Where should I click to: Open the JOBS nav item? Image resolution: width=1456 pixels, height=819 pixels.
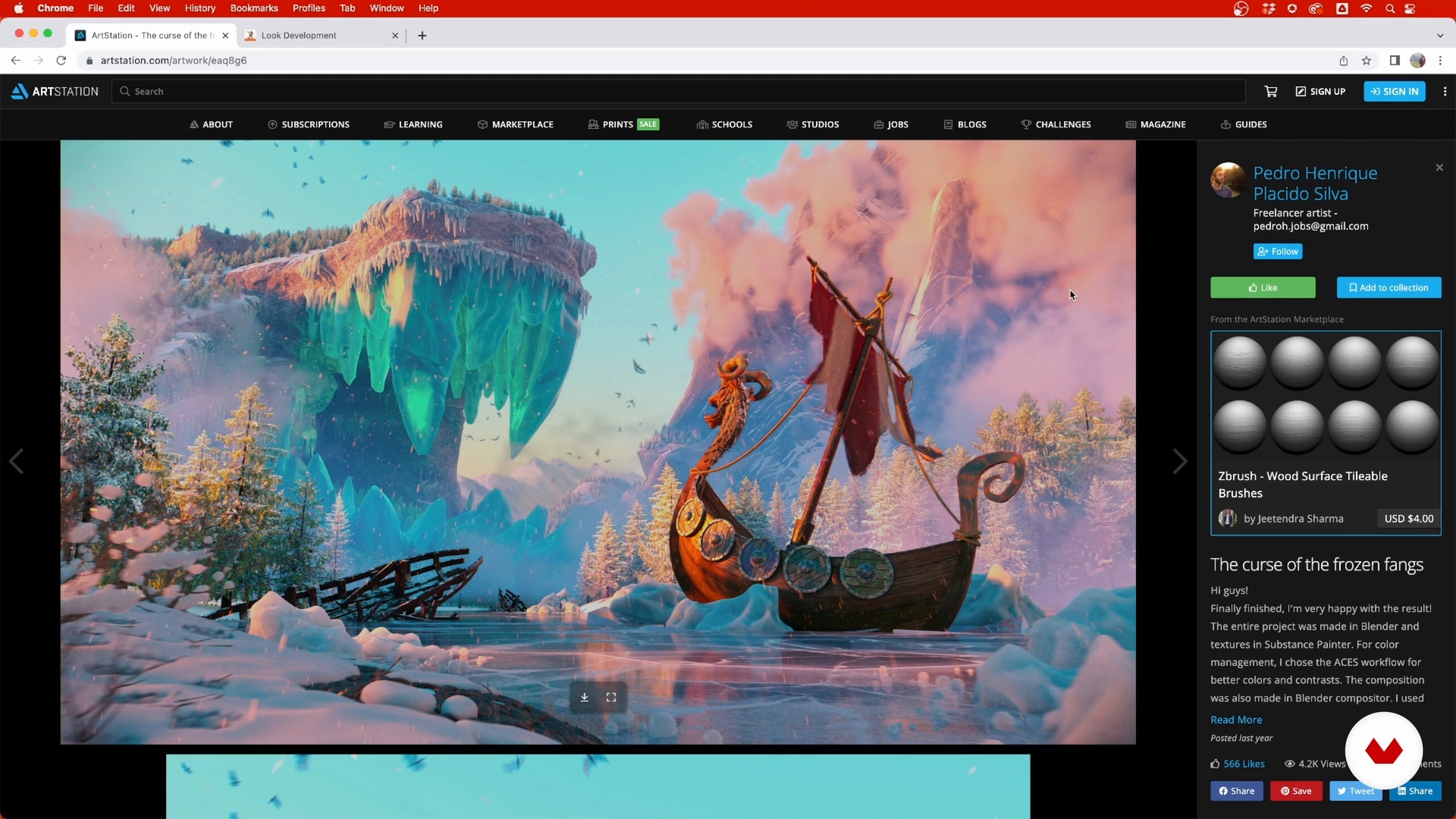point(891,124)
